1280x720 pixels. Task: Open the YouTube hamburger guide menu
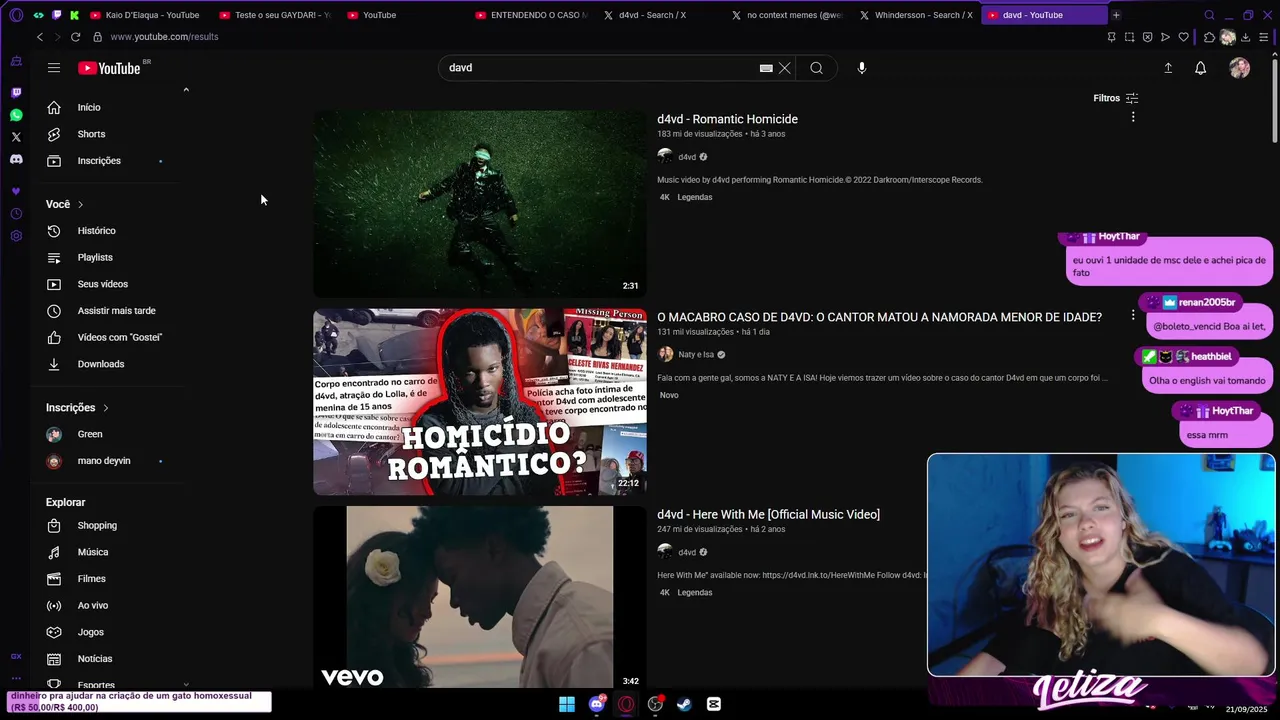(x=54, y=68)
